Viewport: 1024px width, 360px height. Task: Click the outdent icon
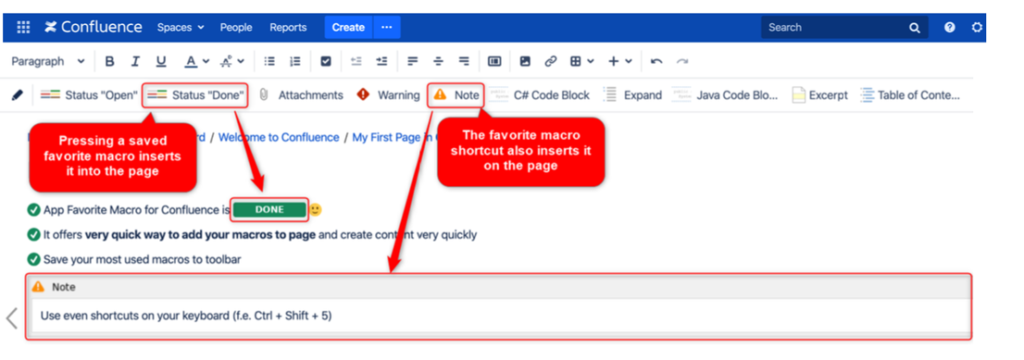[356, 61]
